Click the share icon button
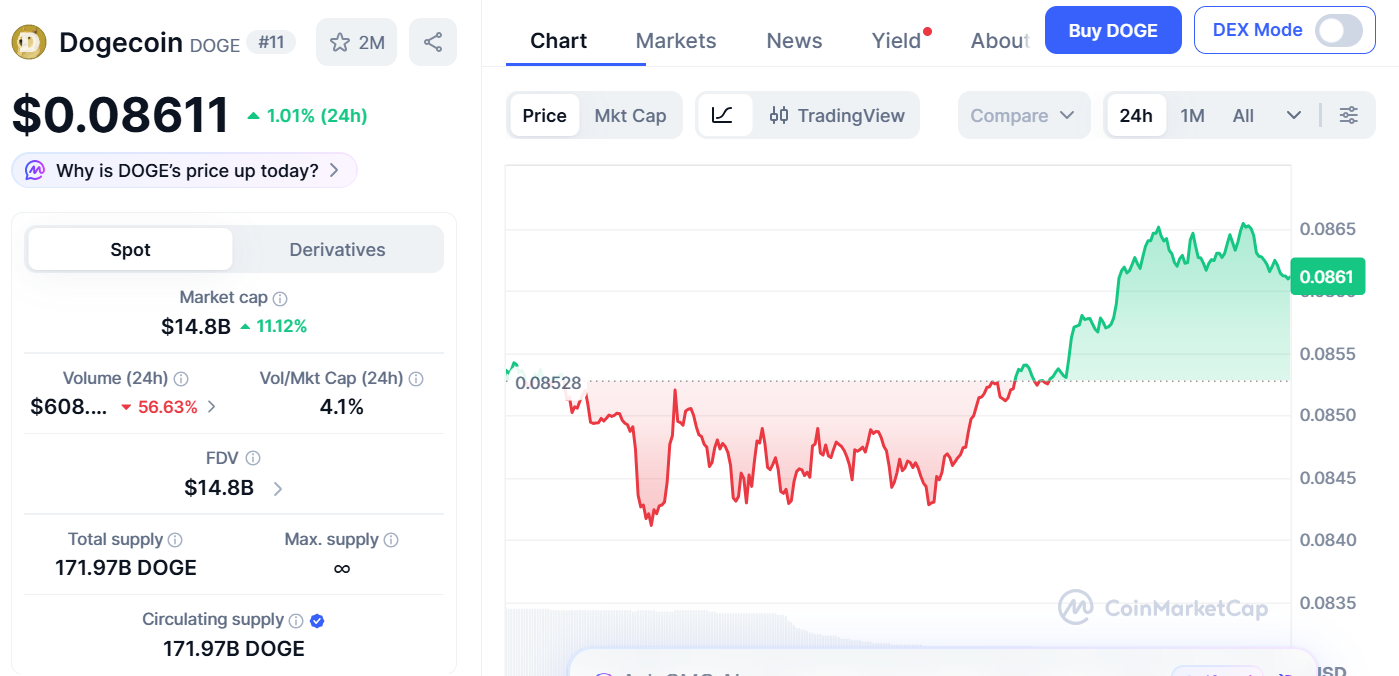Viewport: 1399px width, 676px height. coord(433,42)
